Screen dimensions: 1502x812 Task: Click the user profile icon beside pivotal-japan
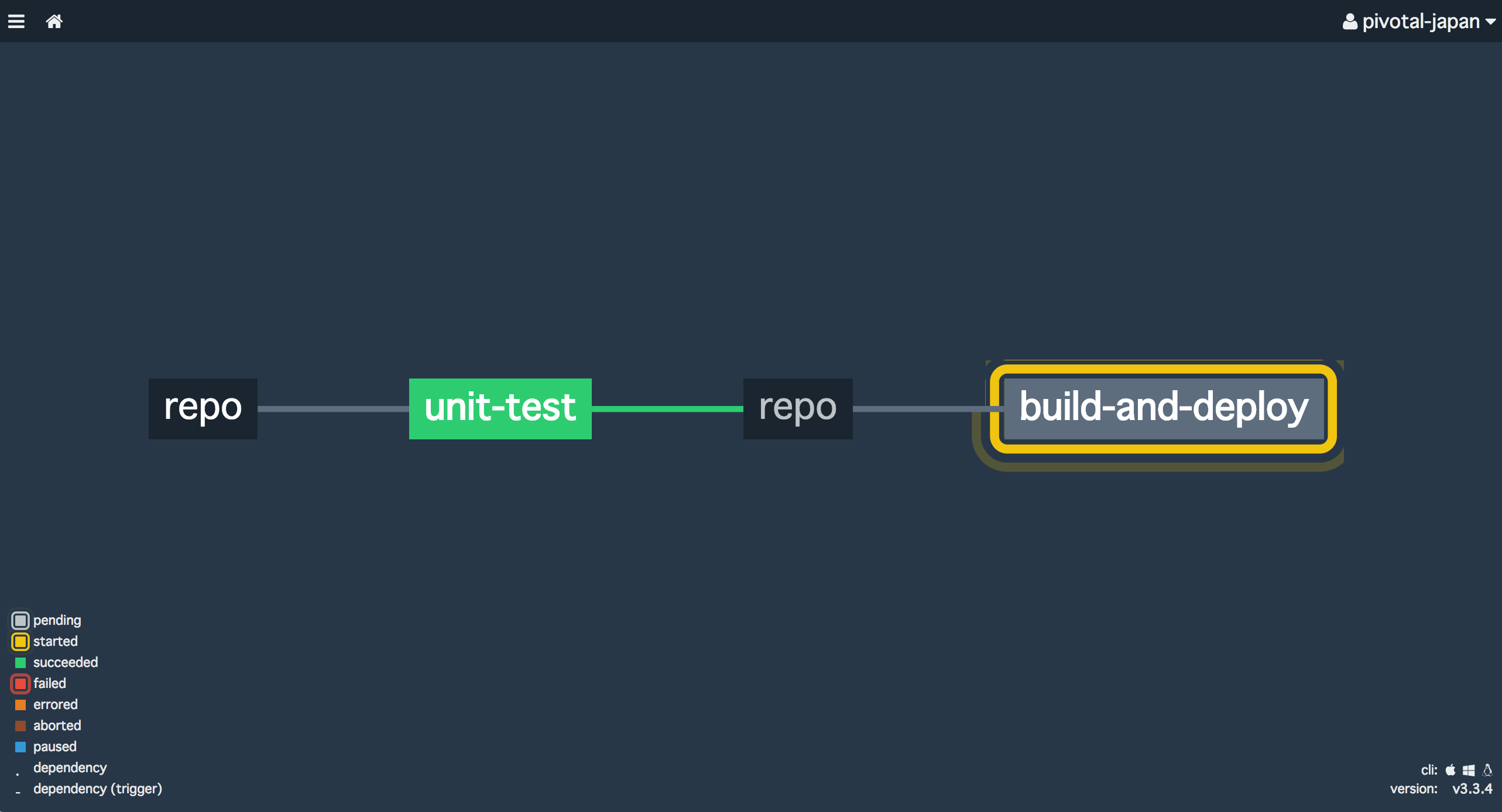1350,22
